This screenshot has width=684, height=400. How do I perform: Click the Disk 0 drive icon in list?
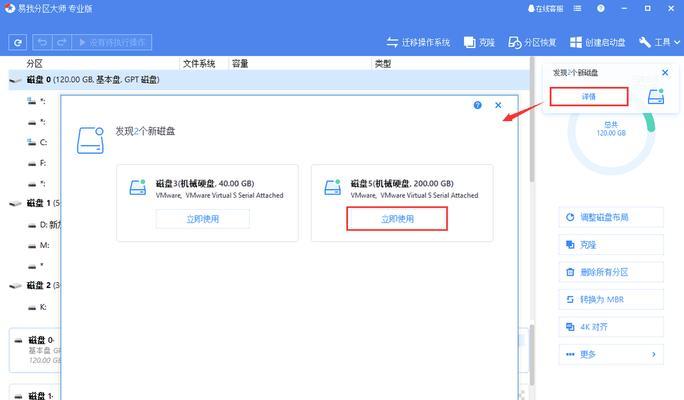coord(16,80)
